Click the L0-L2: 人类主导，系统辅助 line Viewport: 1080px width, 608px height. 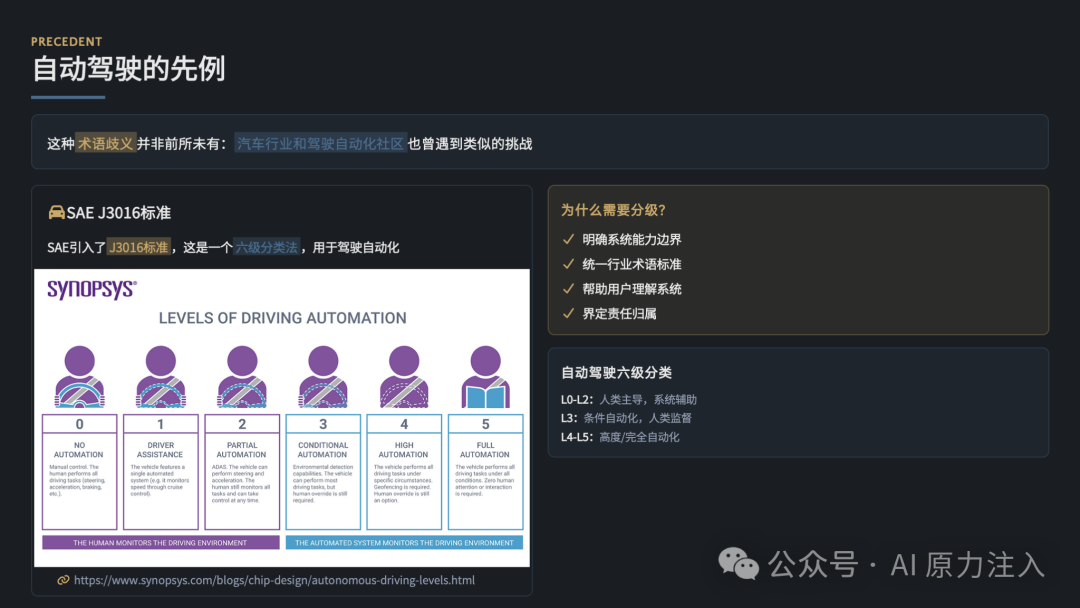(629, 399)
